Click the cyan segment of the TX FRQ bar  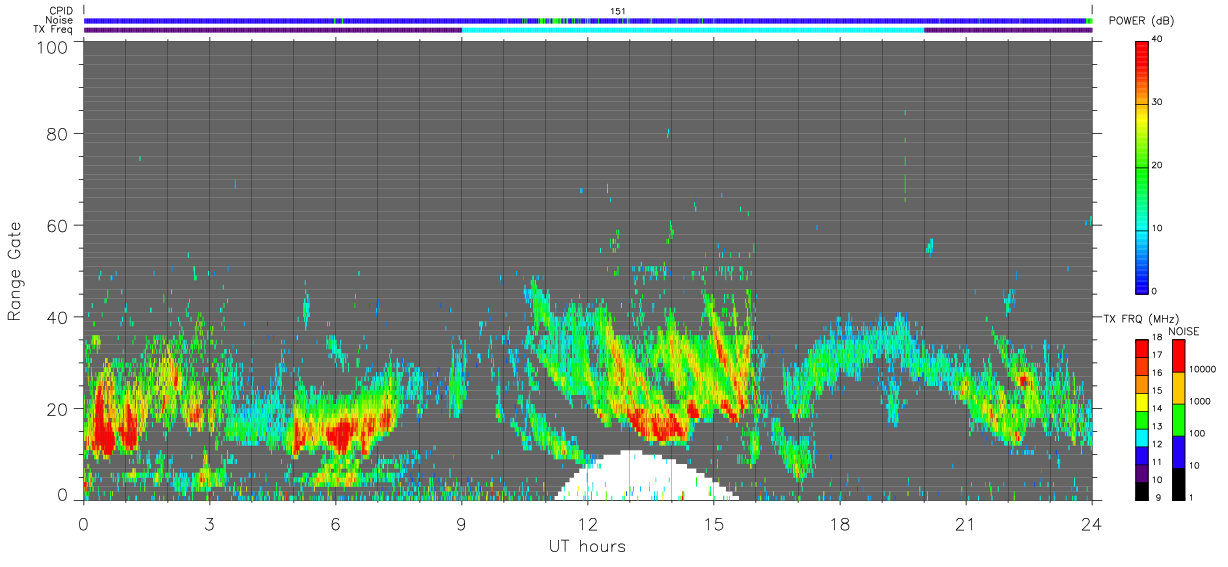pos(1141,437)
